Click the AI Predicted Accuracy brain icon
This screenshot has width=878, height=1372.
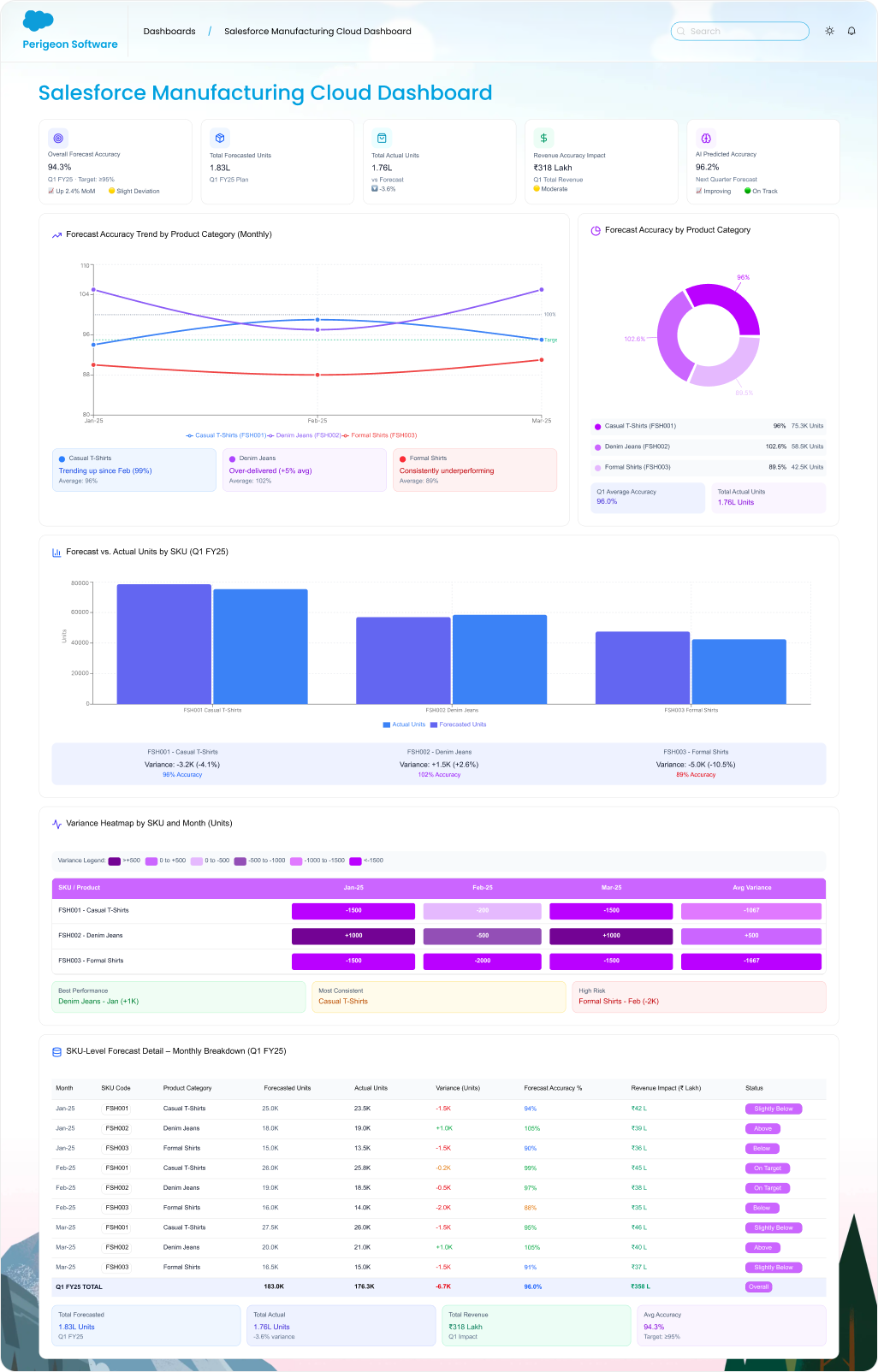706,138
